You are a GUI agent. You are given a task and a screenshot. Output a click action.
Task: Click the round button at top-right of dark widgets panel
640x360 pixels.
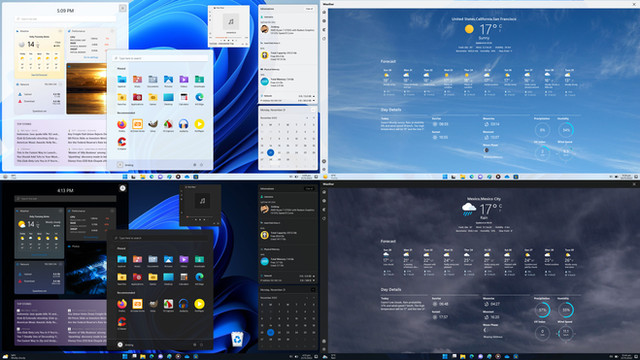(122, 188)
